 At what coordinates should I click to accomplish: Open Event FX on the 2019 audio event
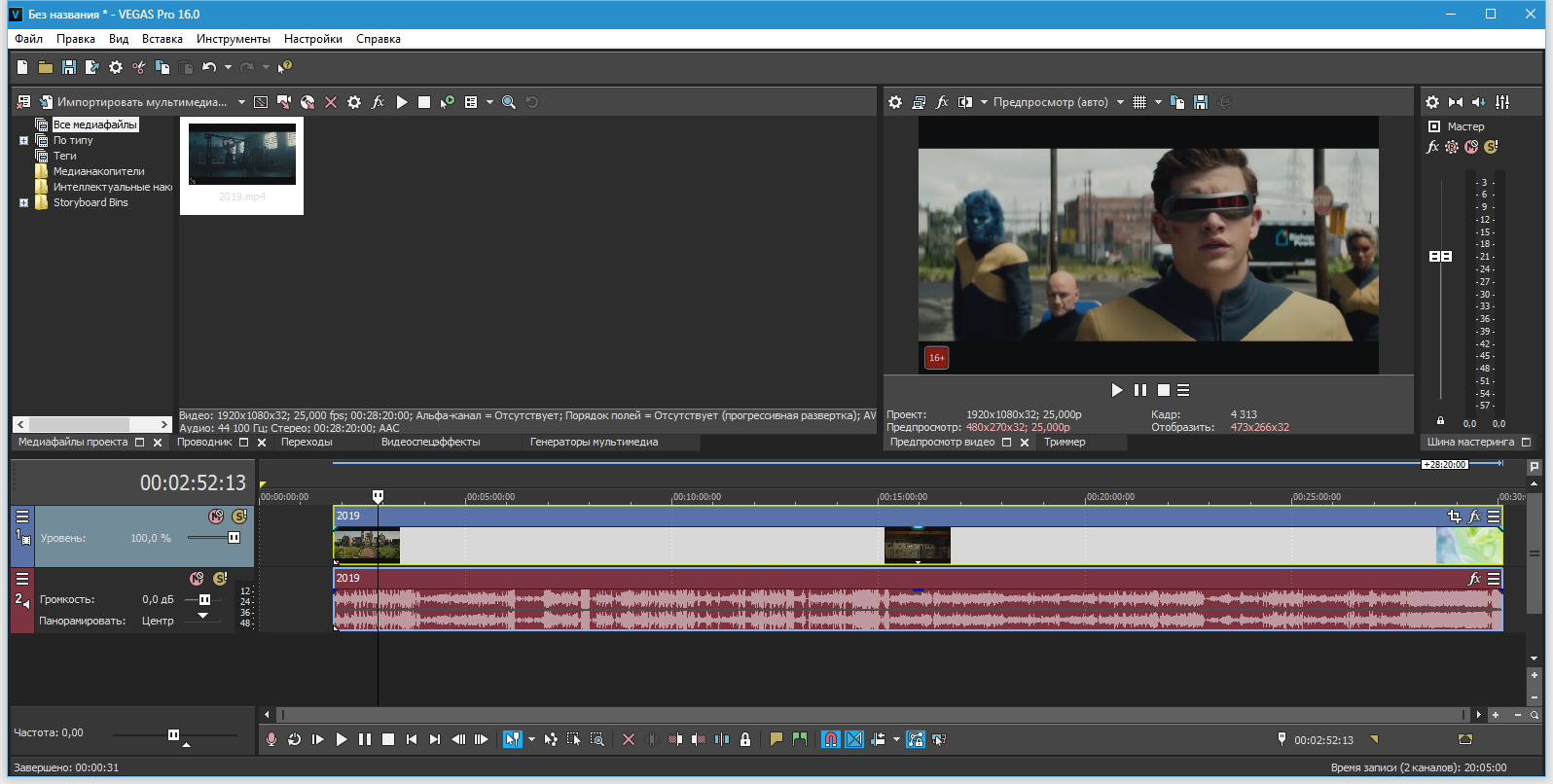coord(1474,579)
